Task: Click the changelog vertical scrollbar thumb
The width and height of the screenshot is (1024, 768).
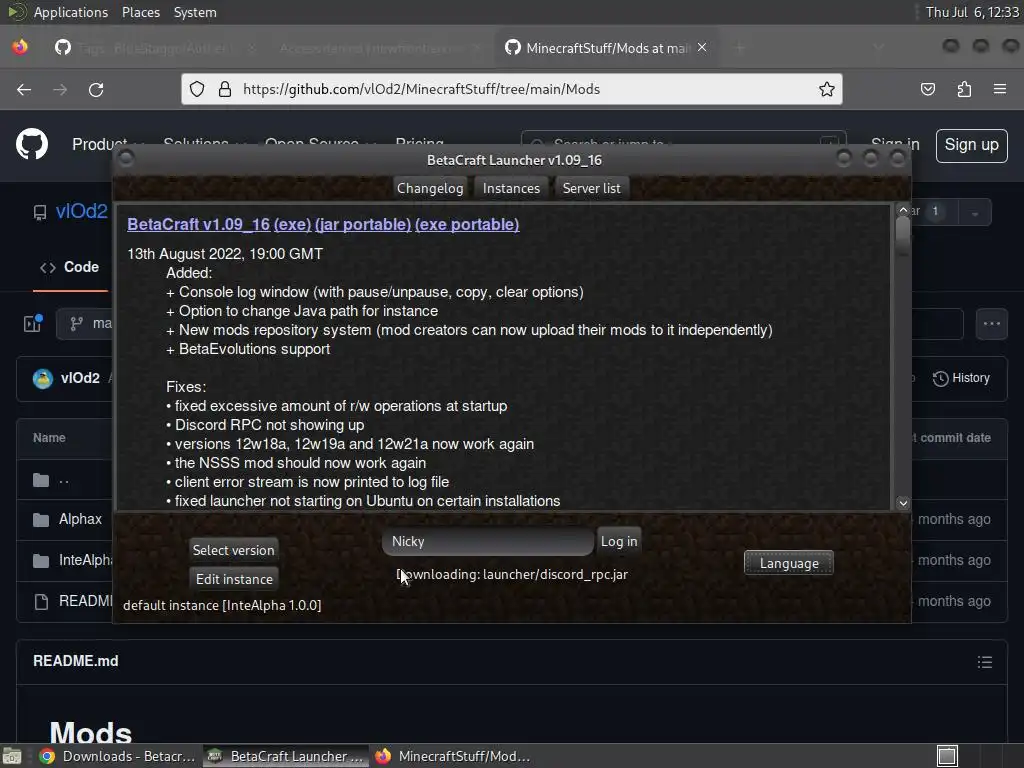Action: (x=903, y=235)
